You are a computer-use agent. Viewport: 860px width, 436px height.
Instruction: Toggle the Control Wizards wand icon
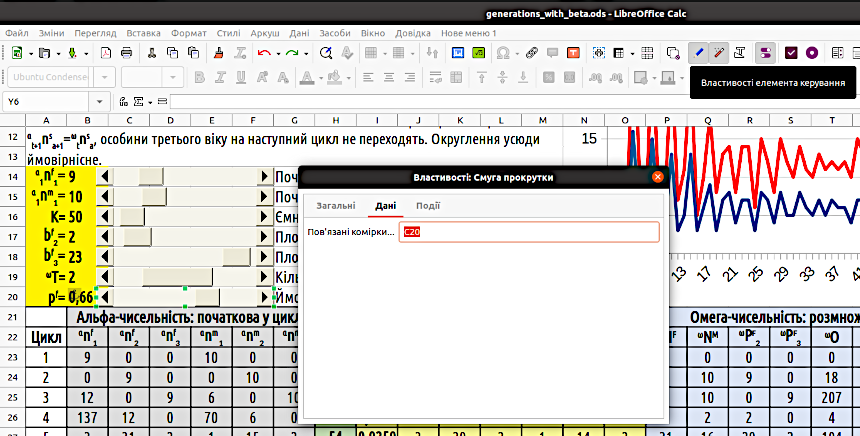coord(720,52)
